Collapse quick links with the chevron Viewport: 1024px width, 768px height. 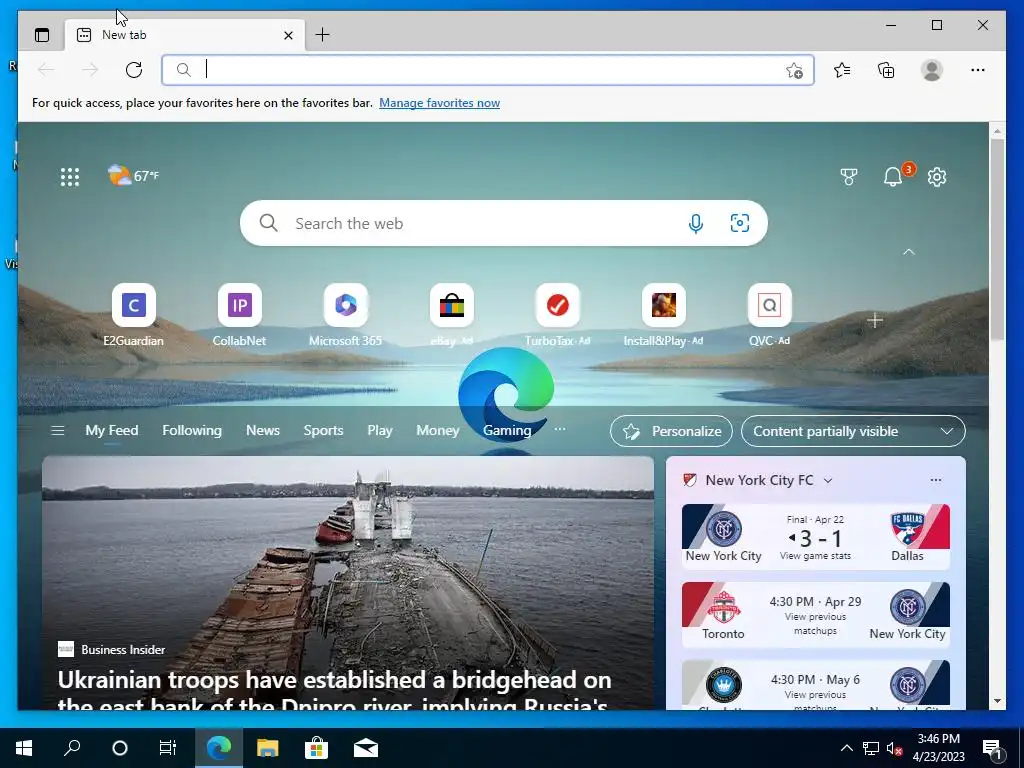click(908, 252)
